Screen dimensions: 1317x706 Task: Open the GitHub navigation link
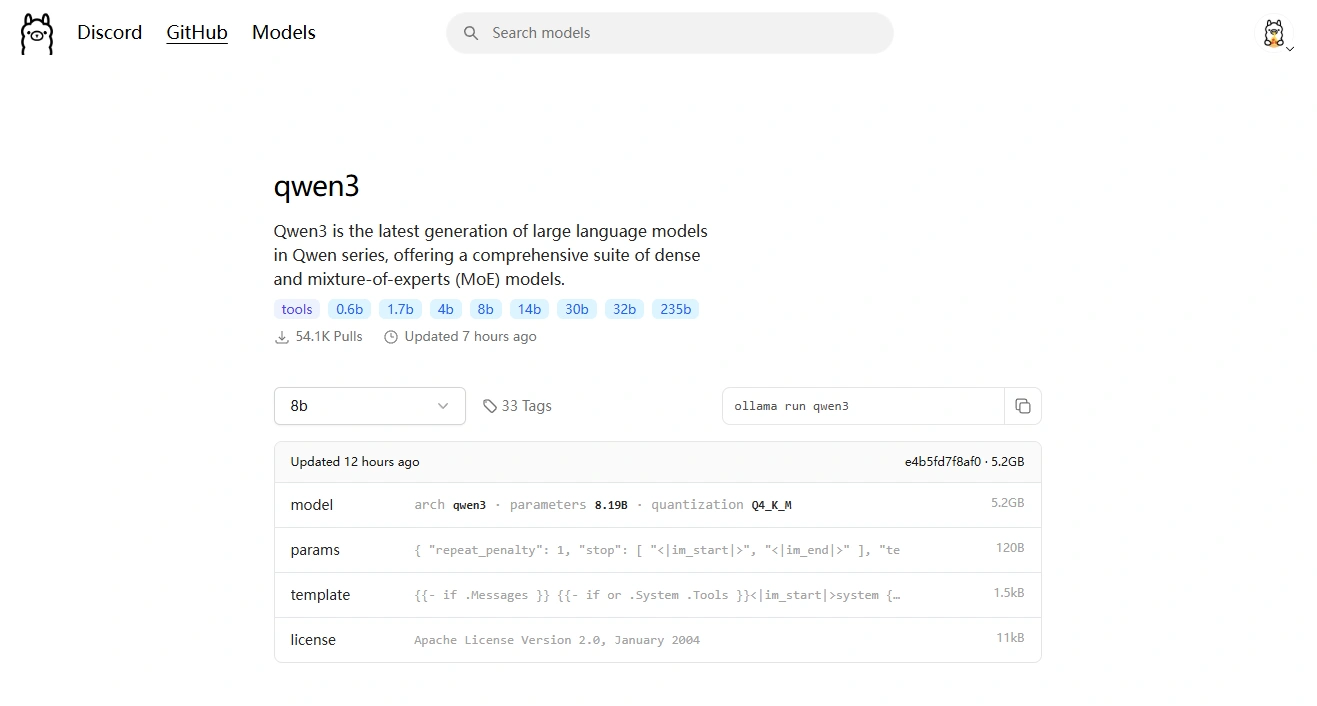pos(197,32)
